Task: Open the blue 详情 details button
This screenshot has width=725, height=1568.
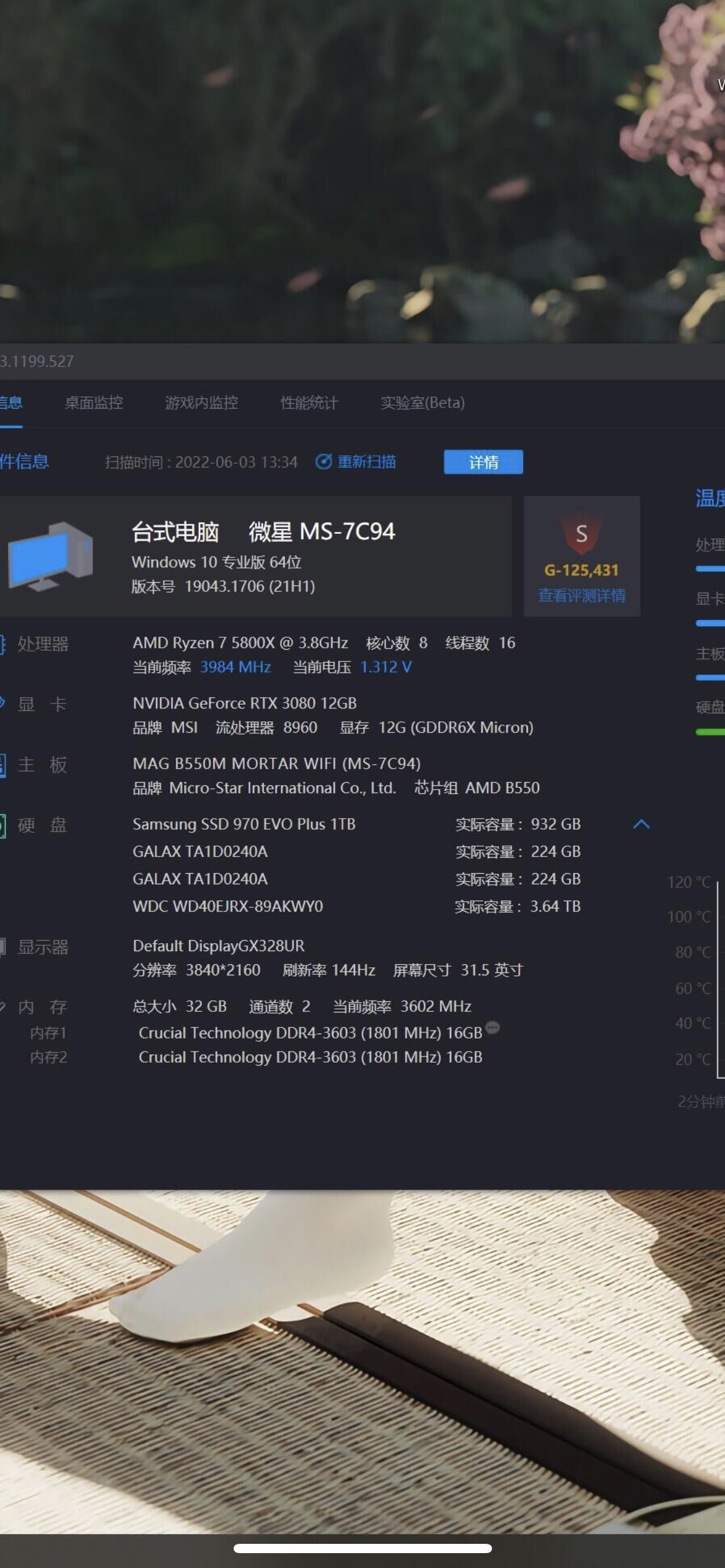Action: tap(483, 462)
